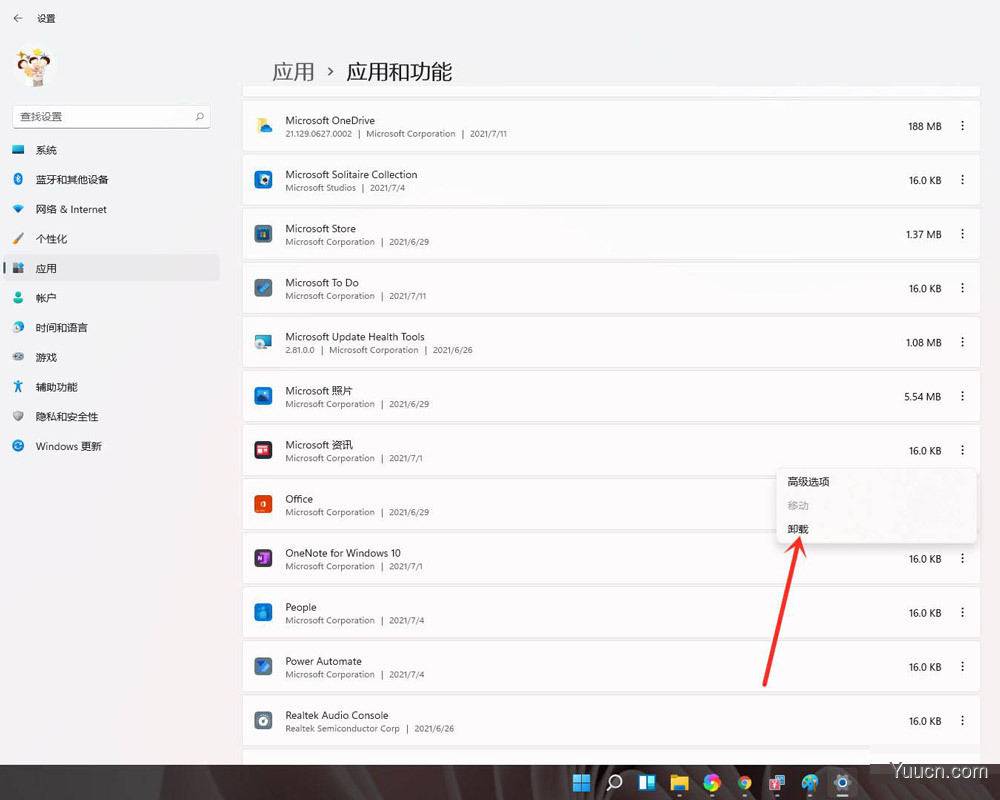Open Google Chrome from the taskbar
Screen dimensions: 1000x800
click(x=744, y=782)
